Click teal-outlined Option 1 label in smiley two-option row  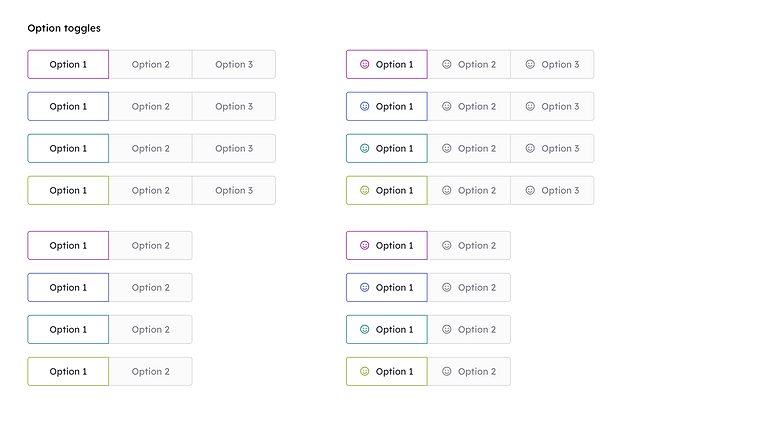(395, 330)
